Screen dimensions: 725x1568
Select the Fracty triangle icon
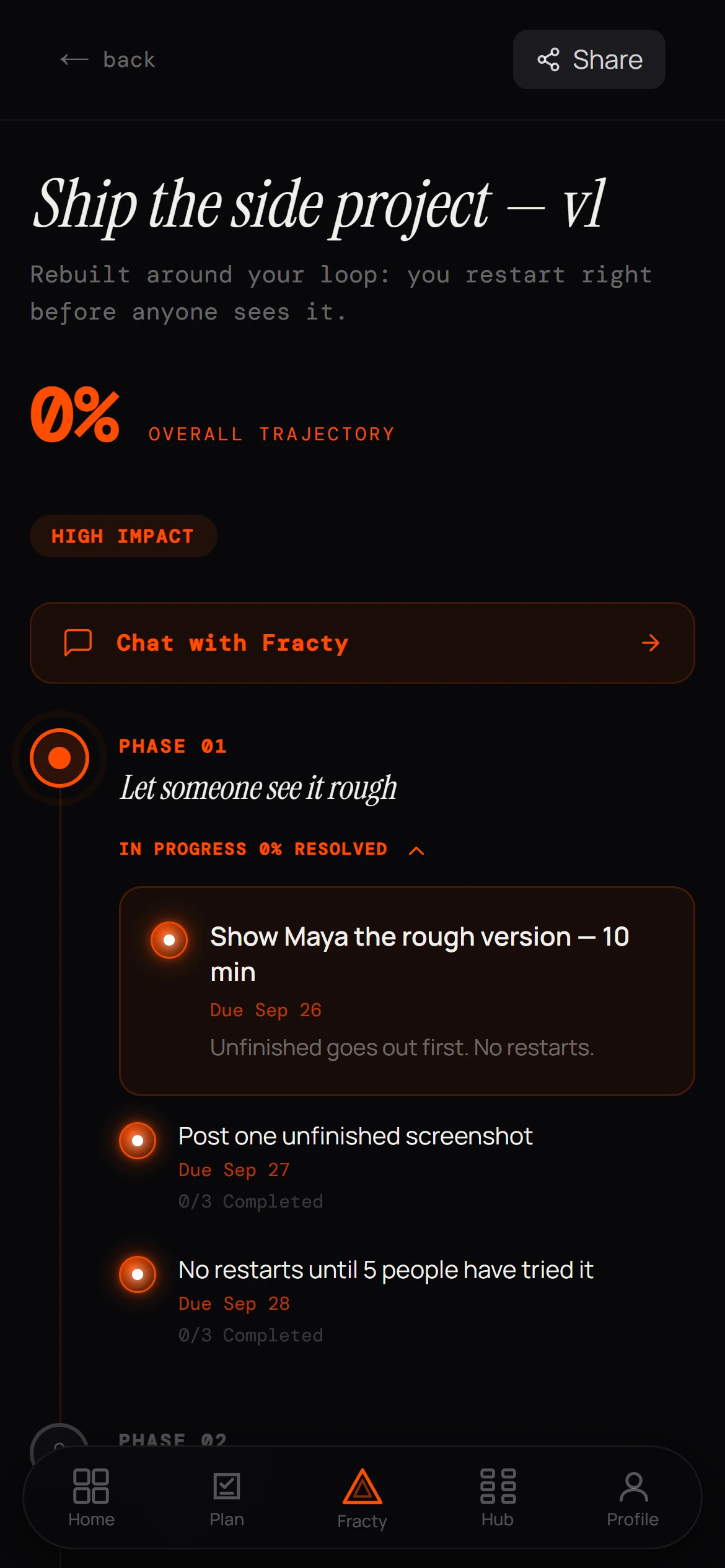(362, 1486)
